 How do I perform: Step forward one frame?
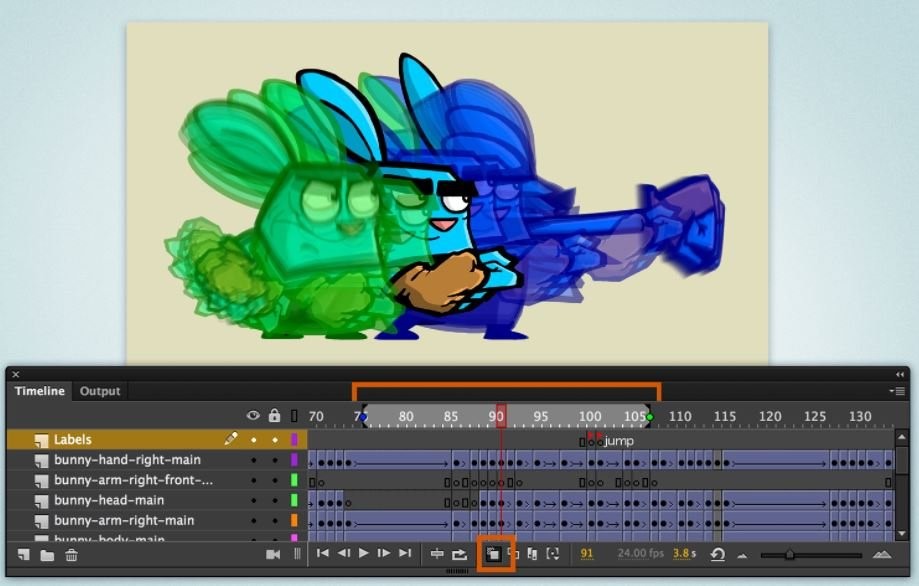coord(384,553)
